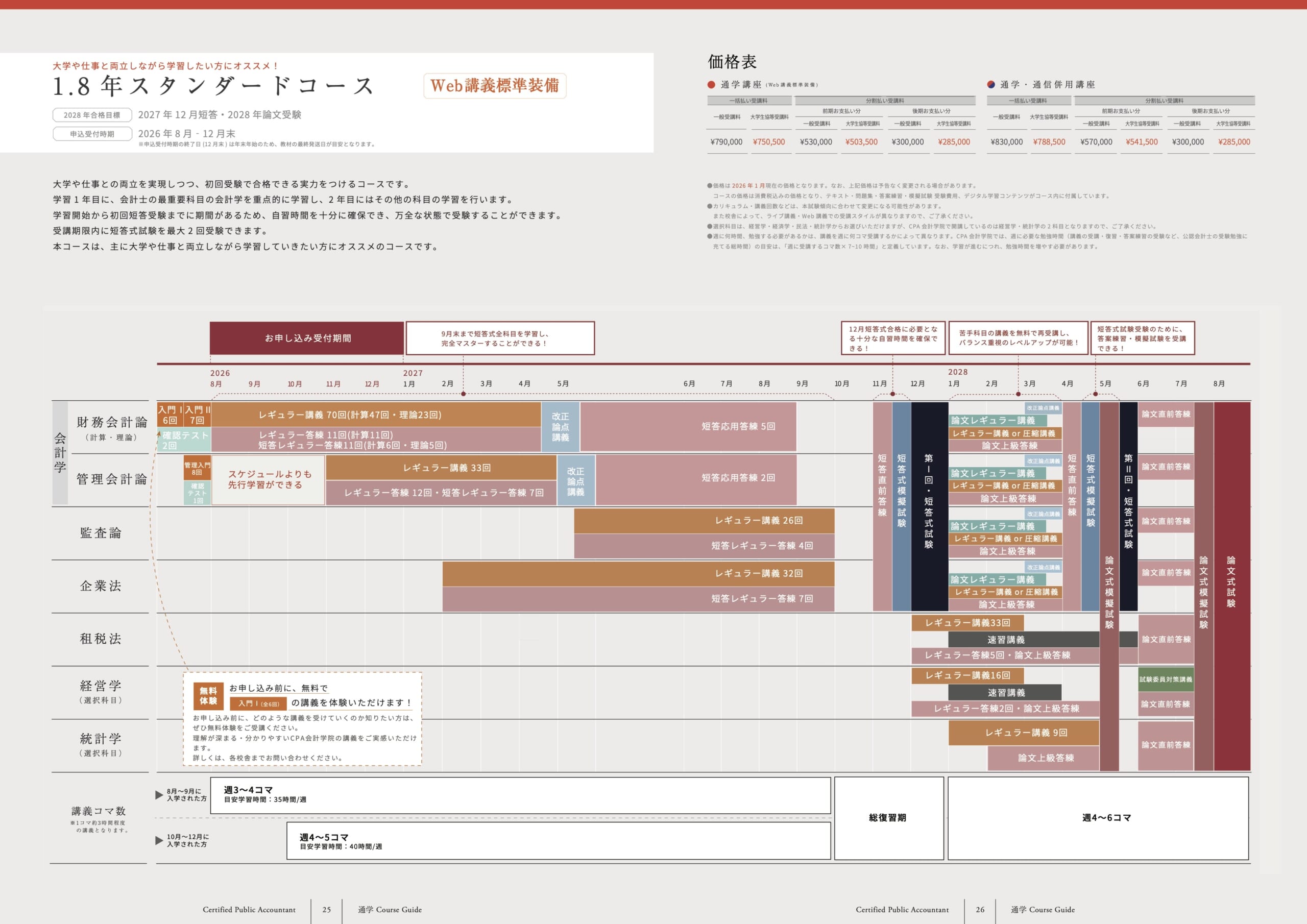This screenshot has width=1307, height=924.
Task: Click the 苦手科目の講義を無料で再受講し callout
Action: (1019, 338)
